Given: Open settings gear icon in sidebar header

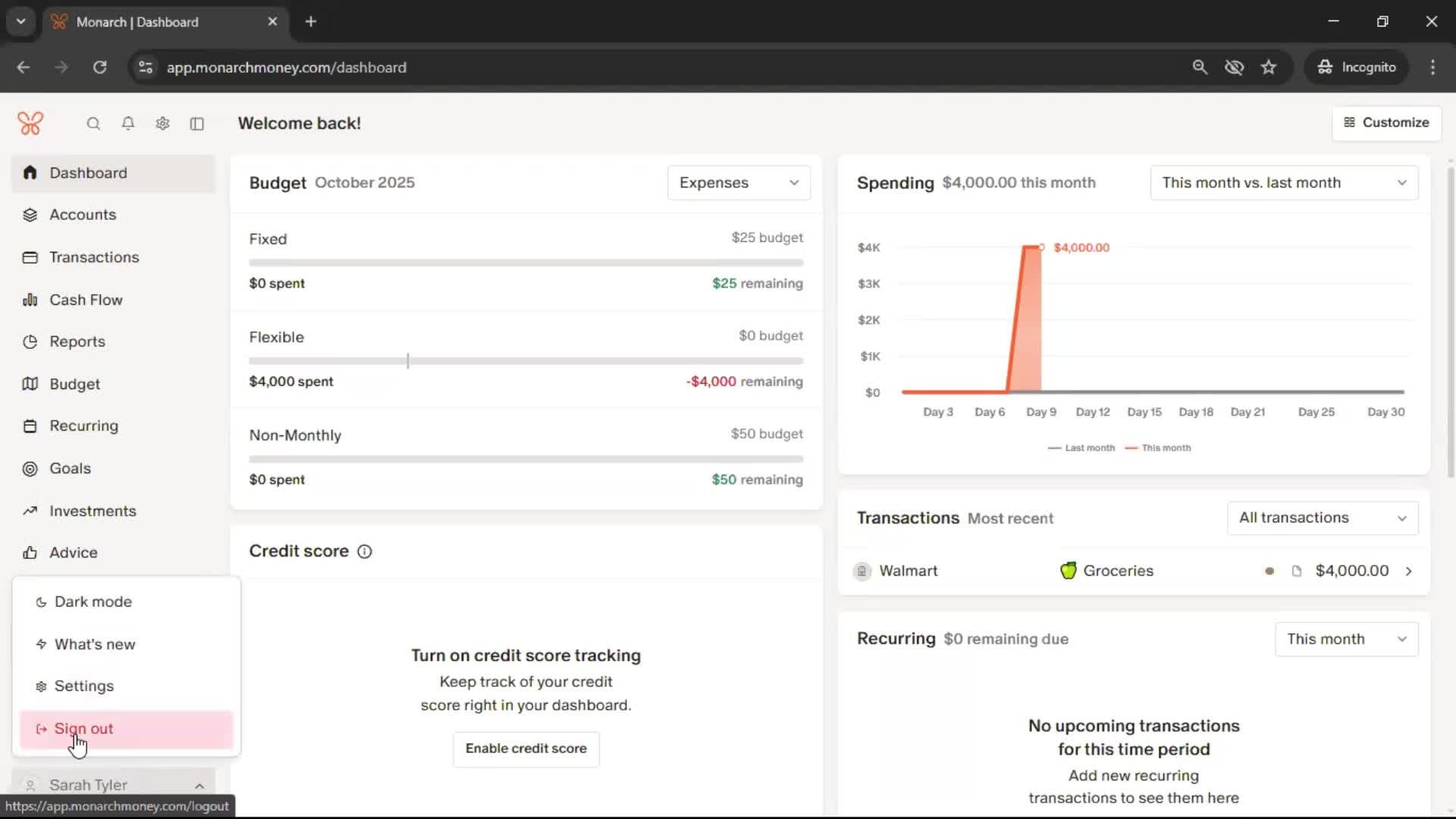Looking at the screenshot, I should coord(162,124).
